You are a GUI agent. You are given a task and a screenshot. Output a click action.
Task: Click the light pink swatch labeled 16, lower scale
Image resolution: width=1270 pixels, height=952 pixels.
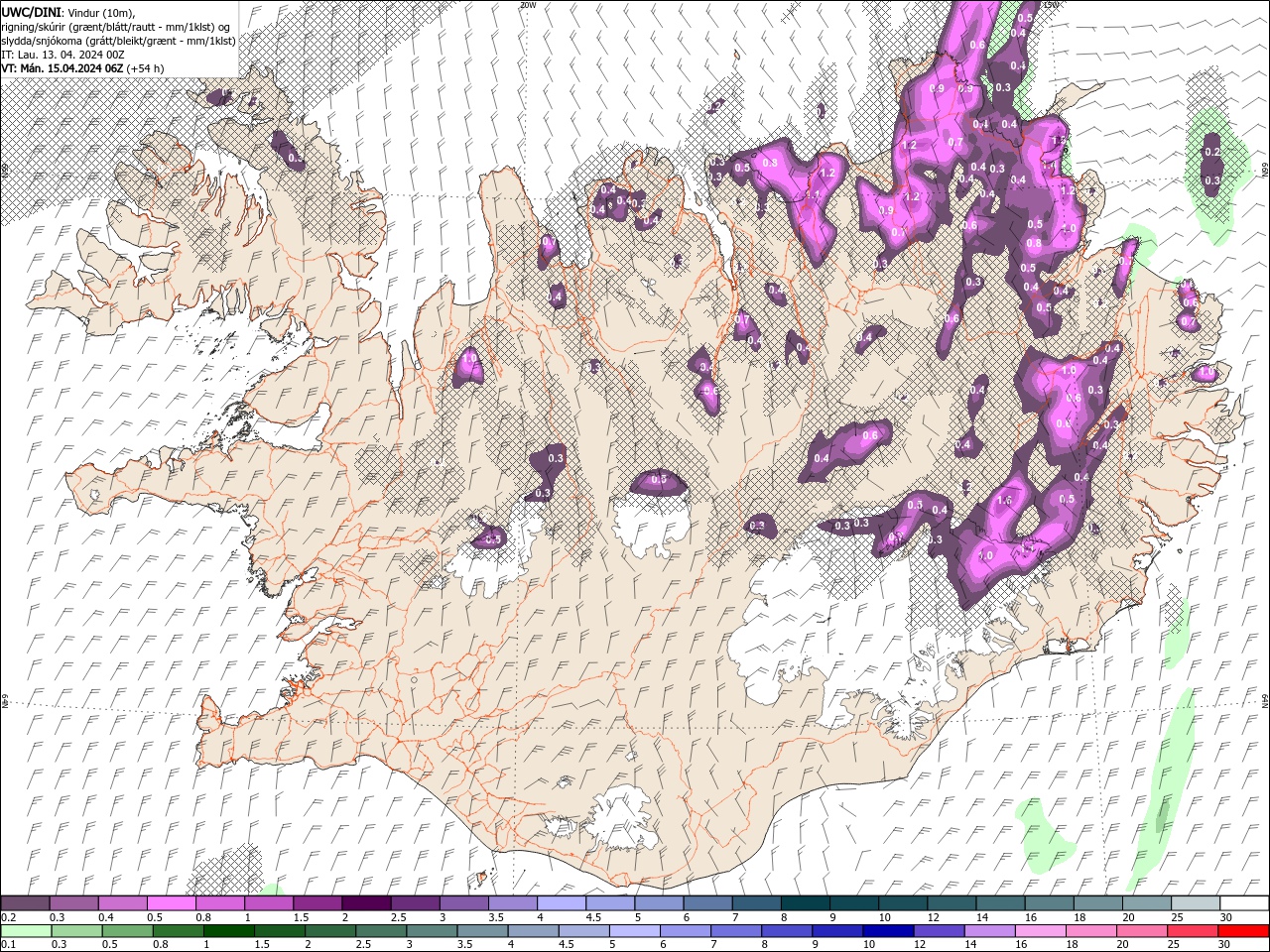[x=1040, y=931]
